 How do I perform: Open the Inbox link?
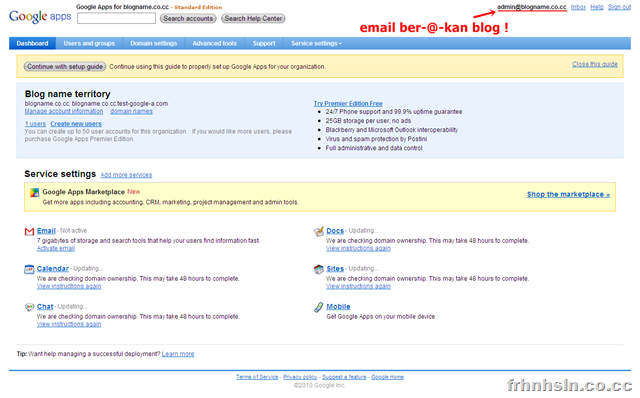pos(578,7)
